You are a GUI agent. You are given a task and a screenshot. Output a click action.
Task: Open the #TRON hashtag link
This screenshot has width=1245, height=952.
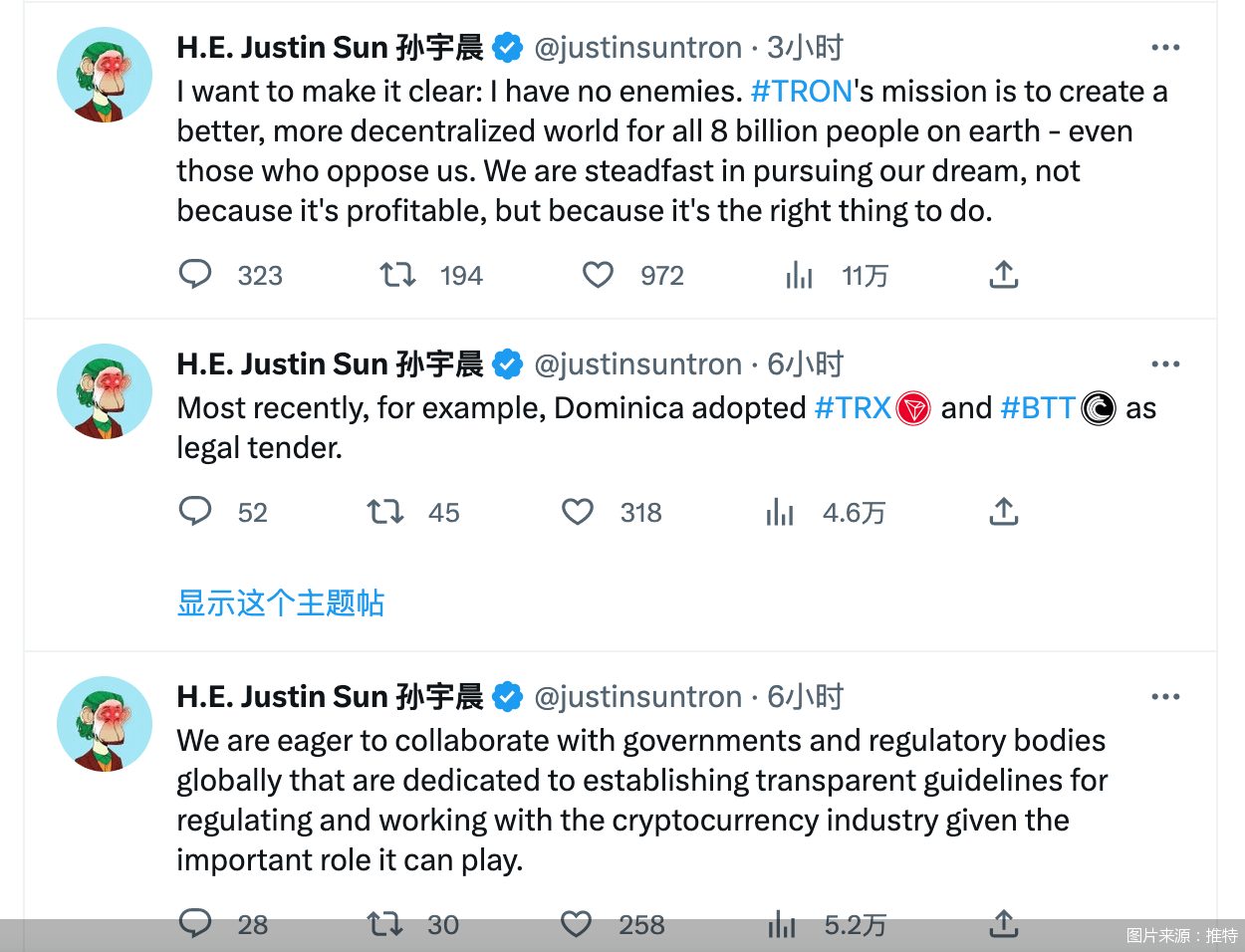pos(801,92)
